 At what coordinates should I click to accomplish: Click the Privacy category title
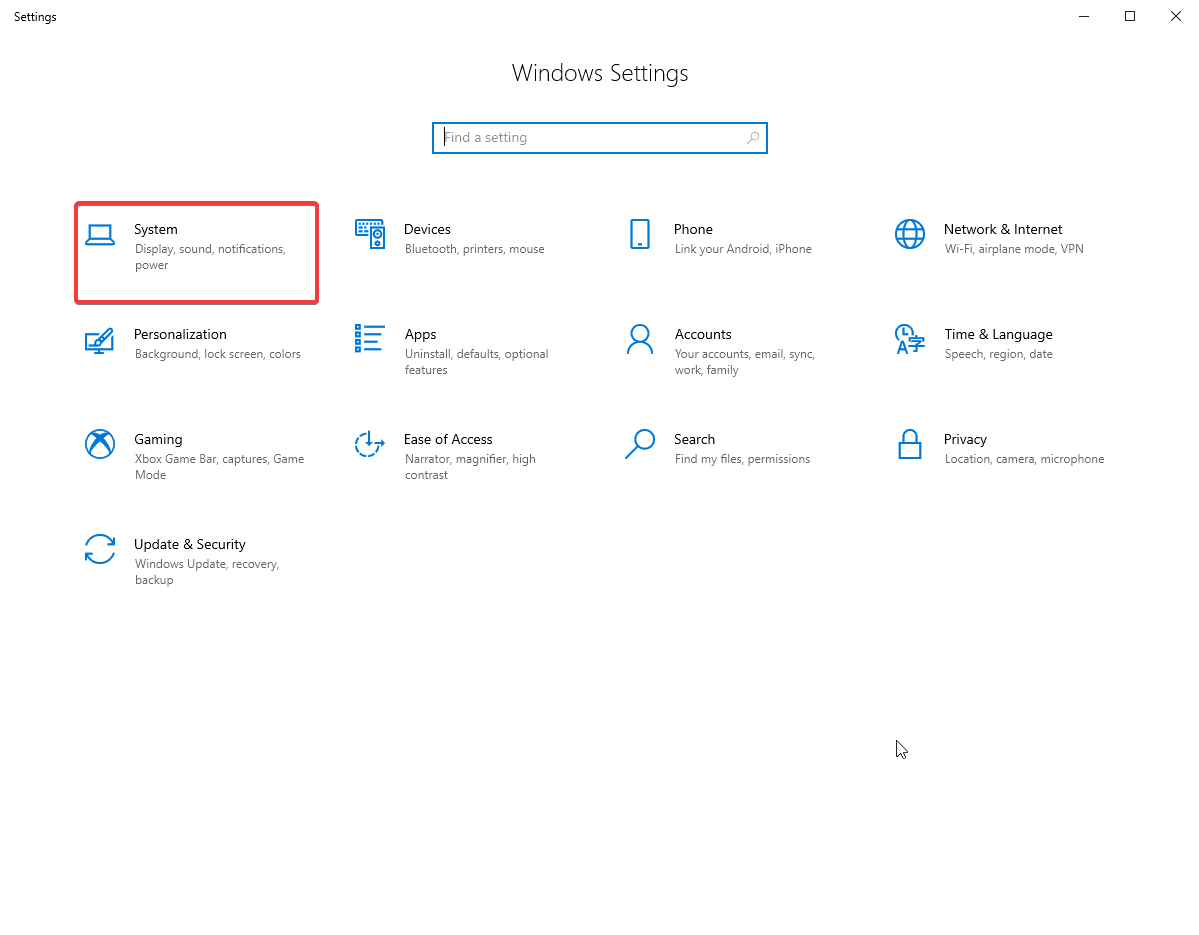point(965,439)
